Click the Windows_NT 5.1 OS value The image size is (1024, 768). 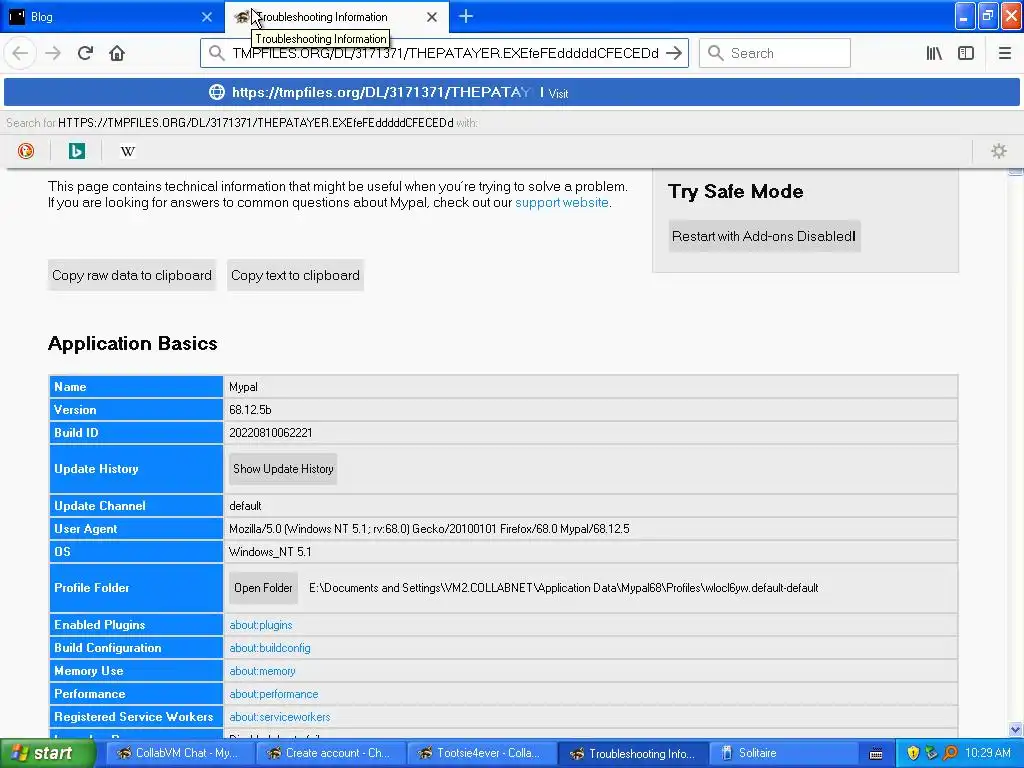tap(270, 551)
